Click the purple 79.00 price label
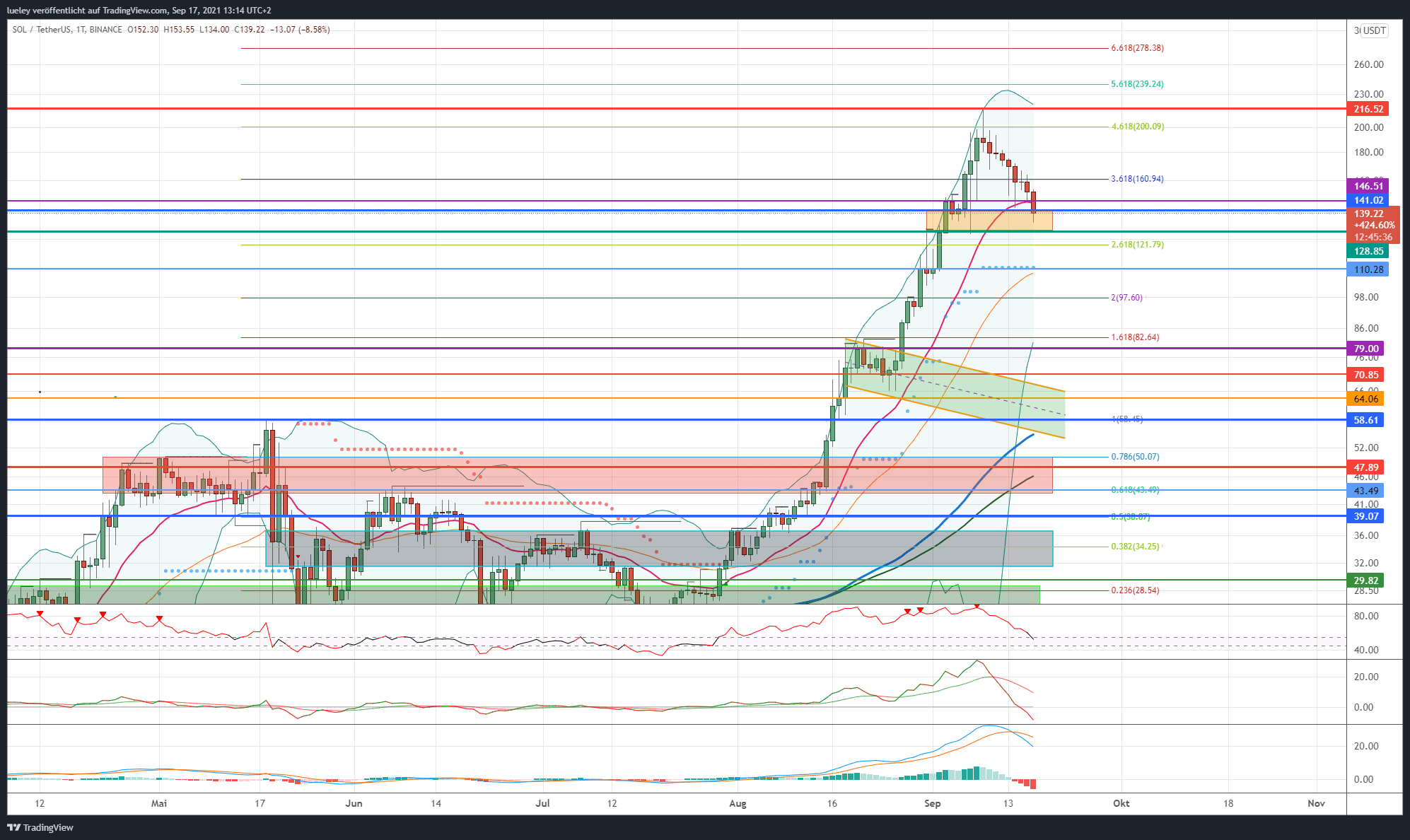 click(x=1365, y=349)
